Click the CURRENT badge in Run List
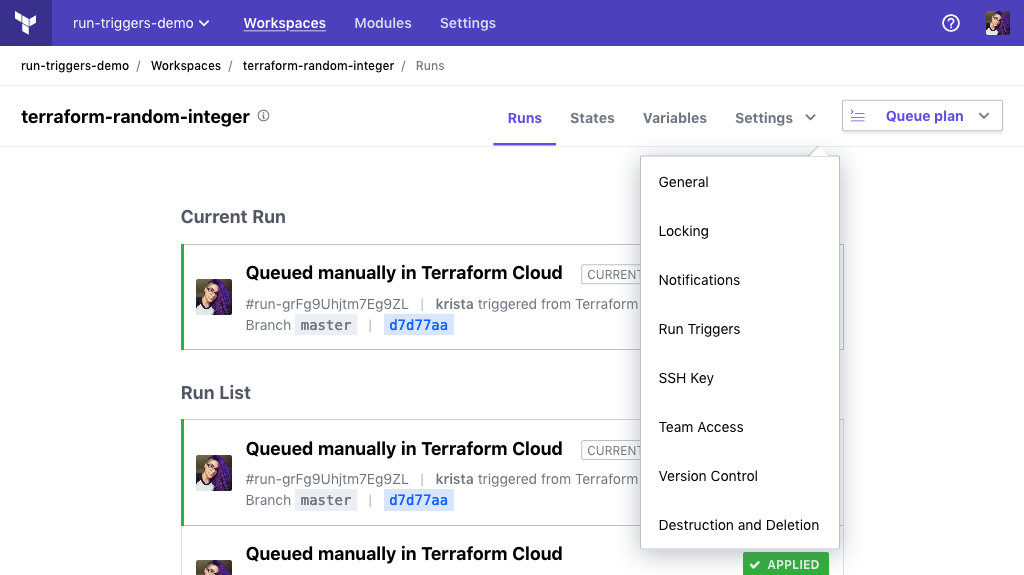The height and width of the screenshot is (575, 1024). [x=611, y=450]
